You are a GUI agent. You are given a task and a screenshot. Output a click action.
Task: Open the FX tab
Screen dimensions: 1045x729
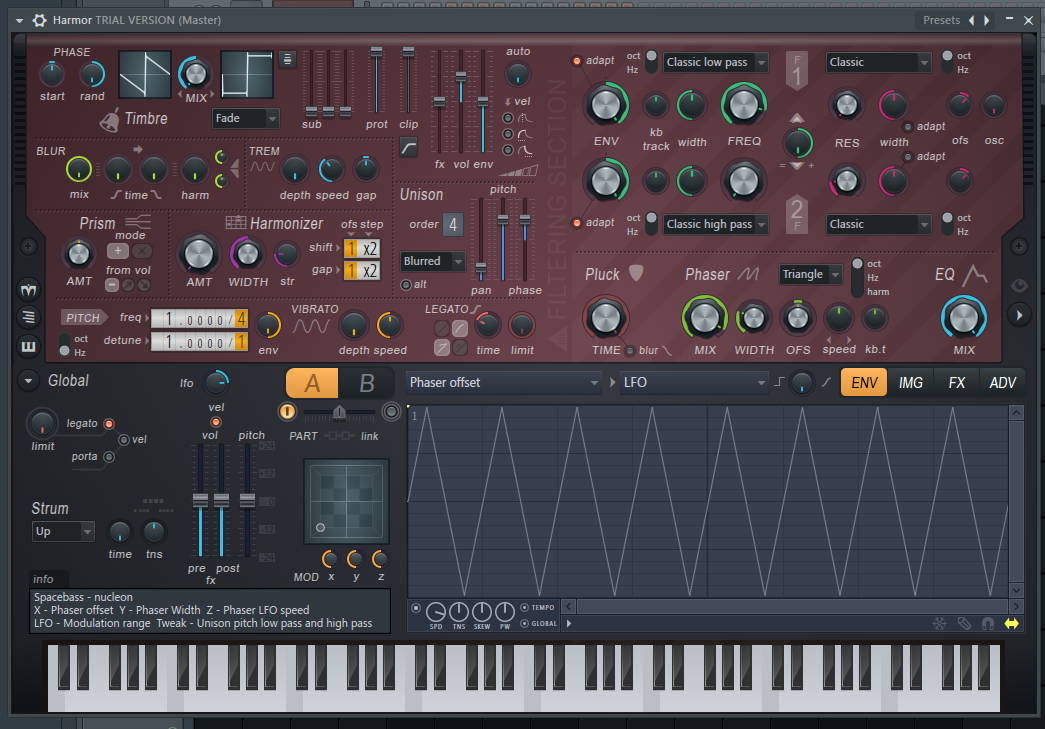(x=956, y=382)
